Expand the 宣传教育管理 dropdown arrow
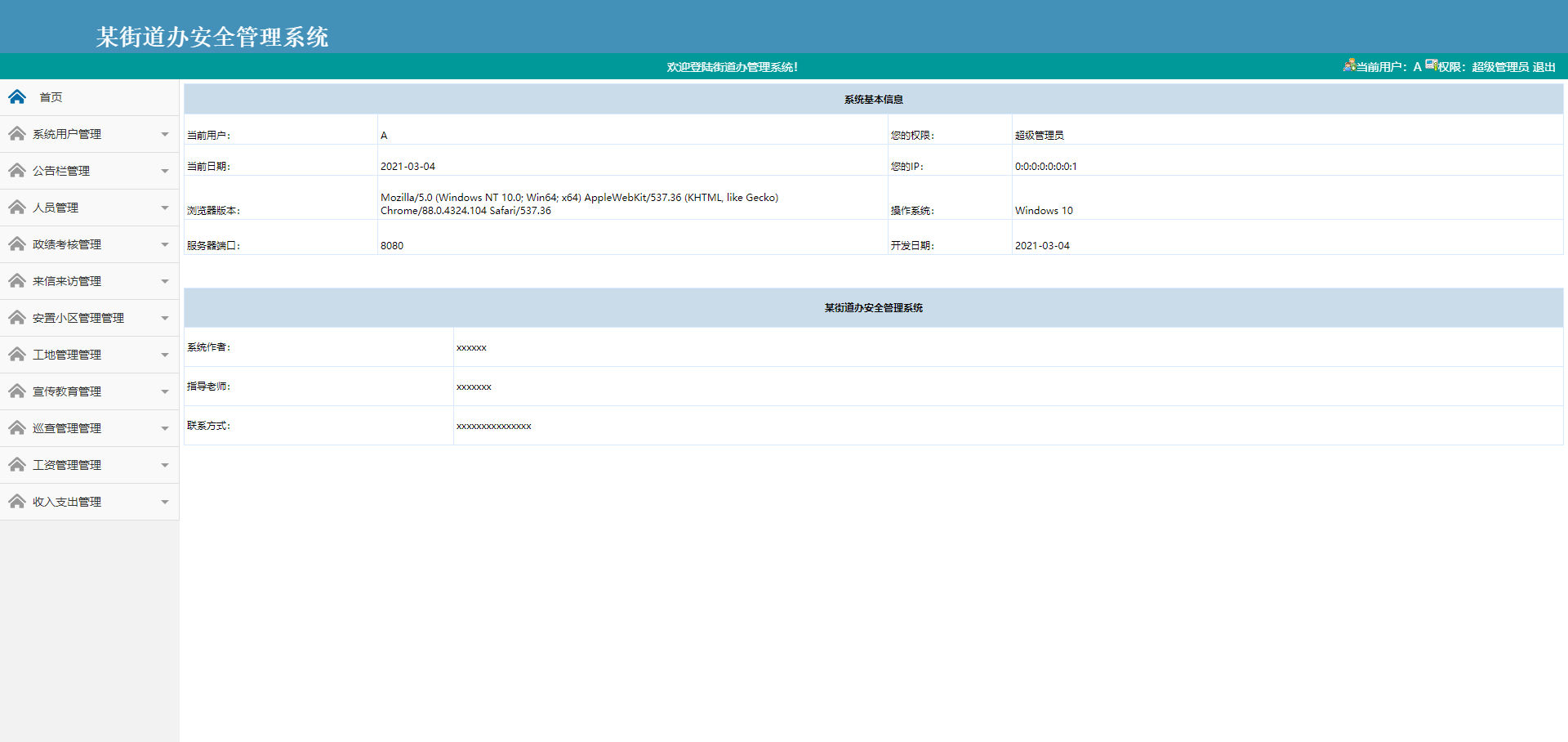This screenshot has width=1568, height=742. [x=165, y=392]
